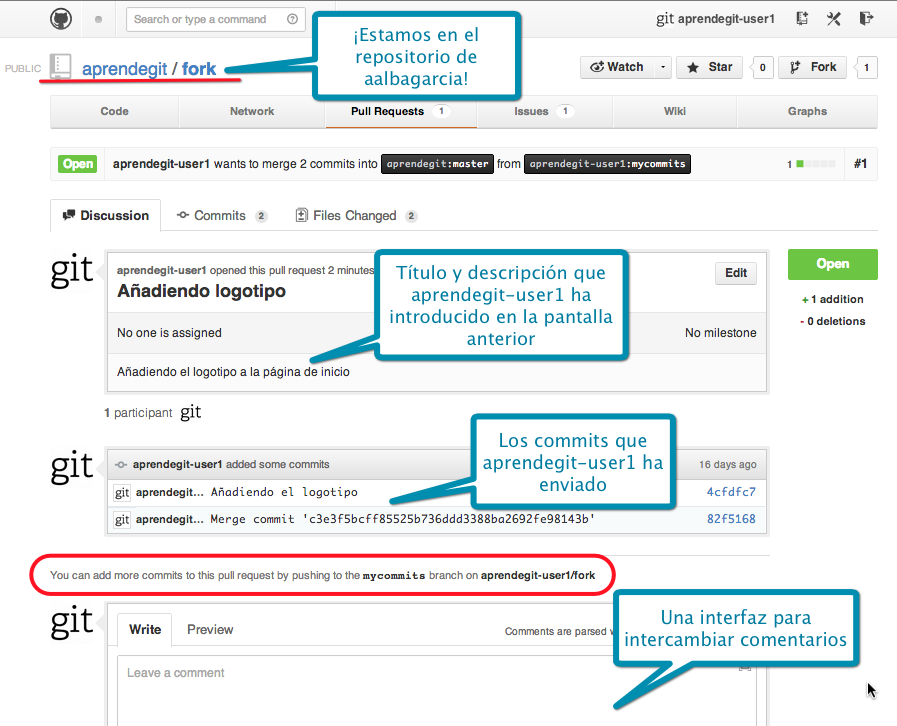Click the sign out icon
Viewport: 897px width, 726px height.
point(866,18)
